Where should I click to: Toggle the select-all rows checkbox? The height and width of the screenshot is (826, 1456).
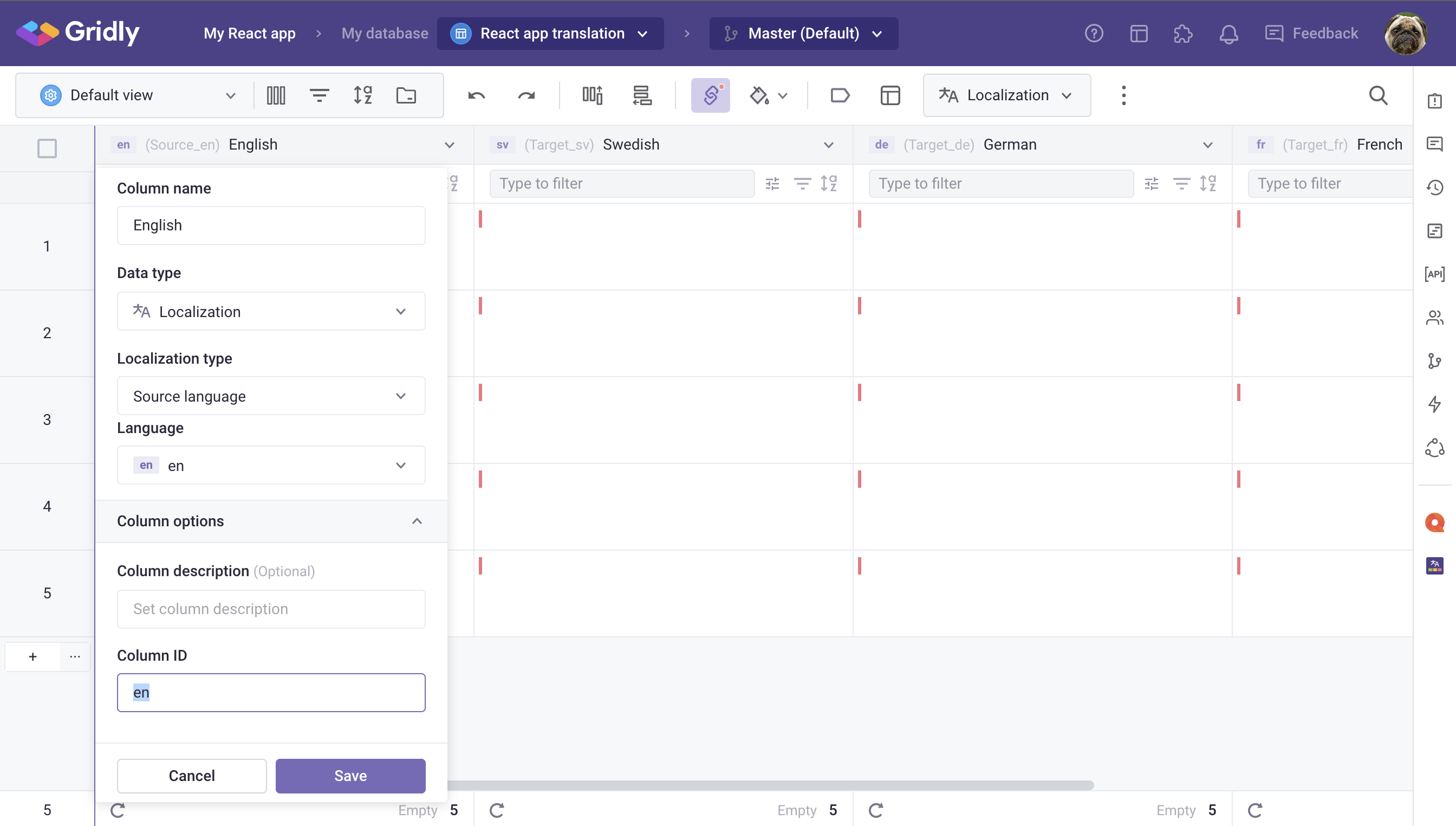click(47, 149)
